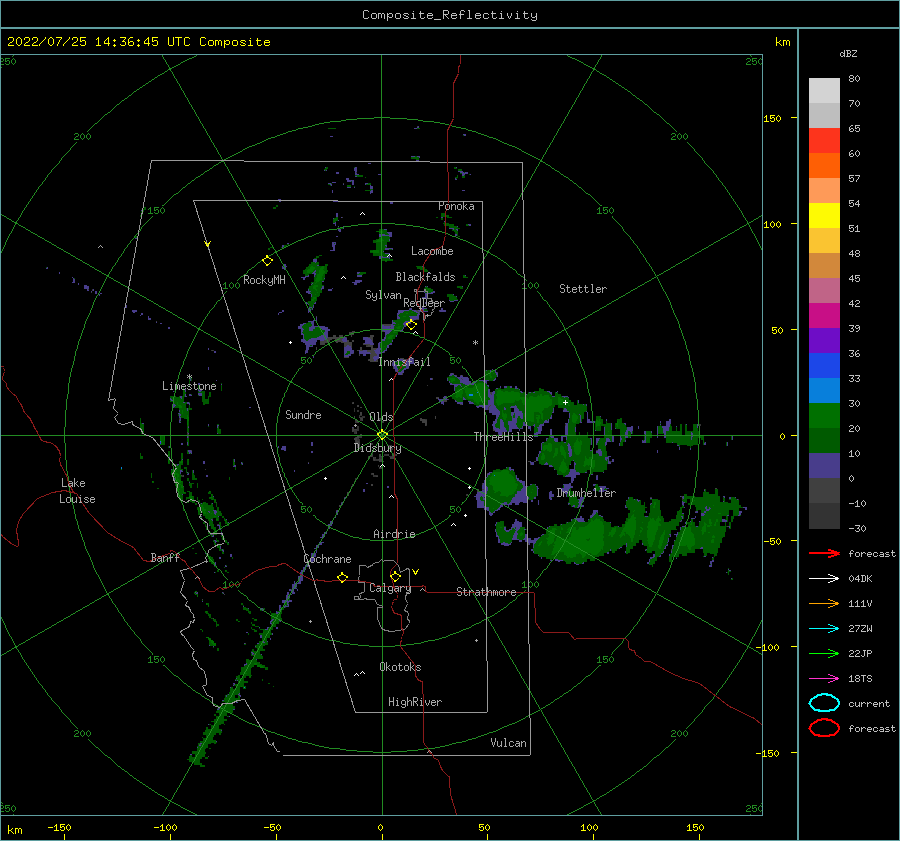900x841 pixels.
Task: Select the purple 36-39 dBZ color swatch
Action: pyautogui.click(x=824, y=340)
